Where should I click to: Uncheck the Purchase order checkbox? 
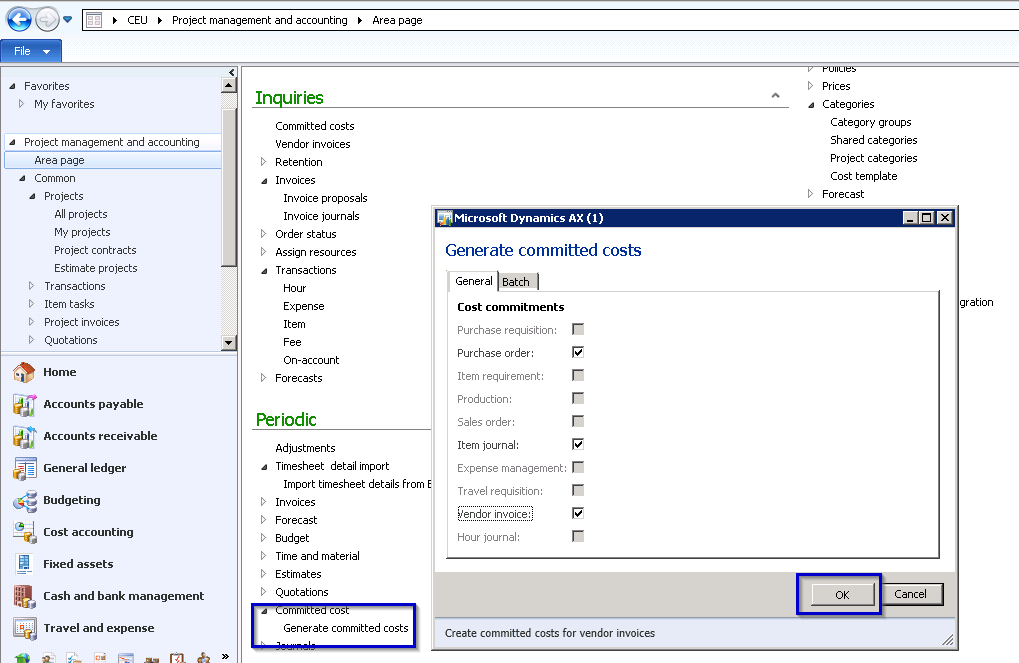tap(578, 353)
